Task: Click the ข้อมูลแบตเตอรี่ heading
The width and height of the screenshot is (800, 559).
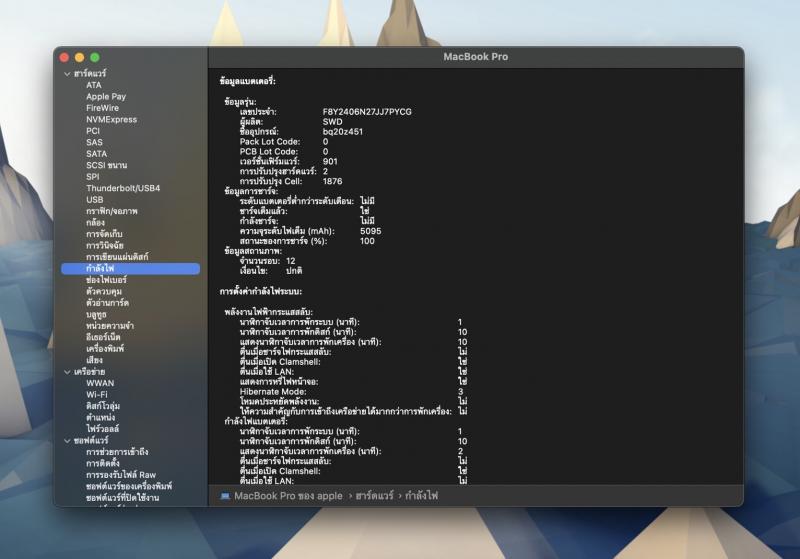Action: 247,81
